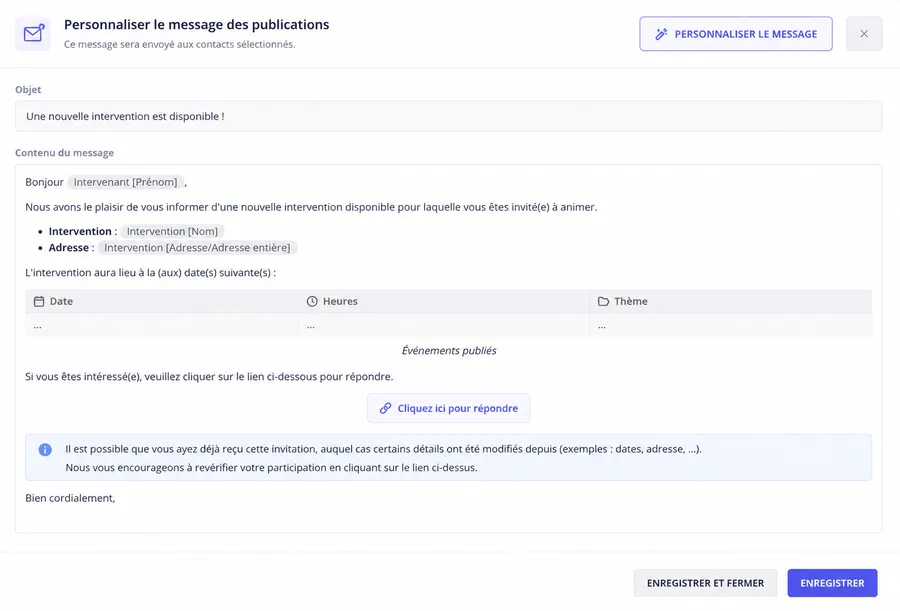The width and height of the screenshot is (900, 611).
Task: Click the Événements publiés caption
Action: click(449, 350)
